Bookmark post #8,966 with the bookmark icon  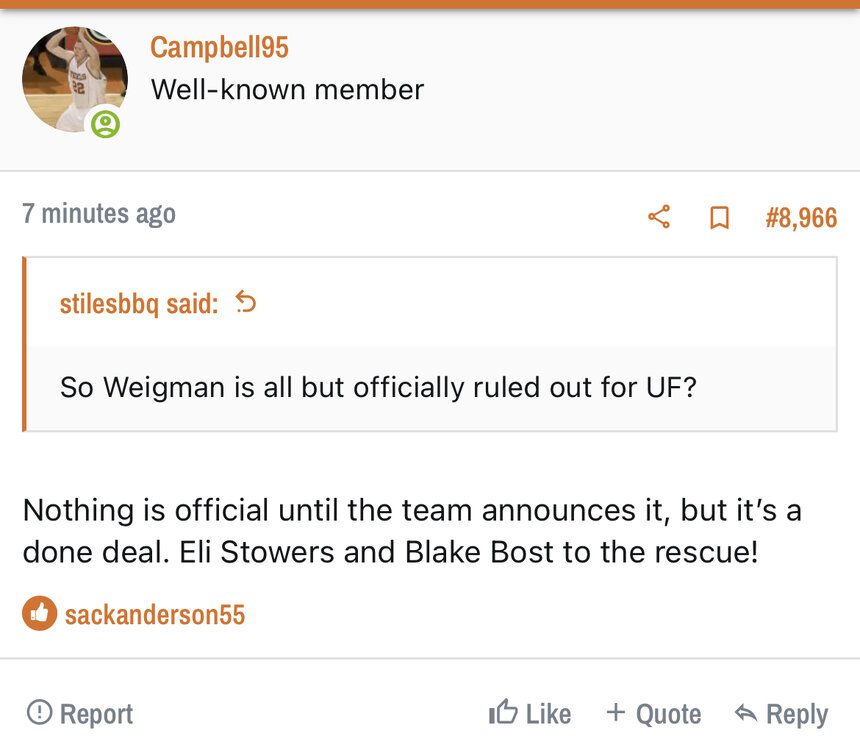click(719, 217)
